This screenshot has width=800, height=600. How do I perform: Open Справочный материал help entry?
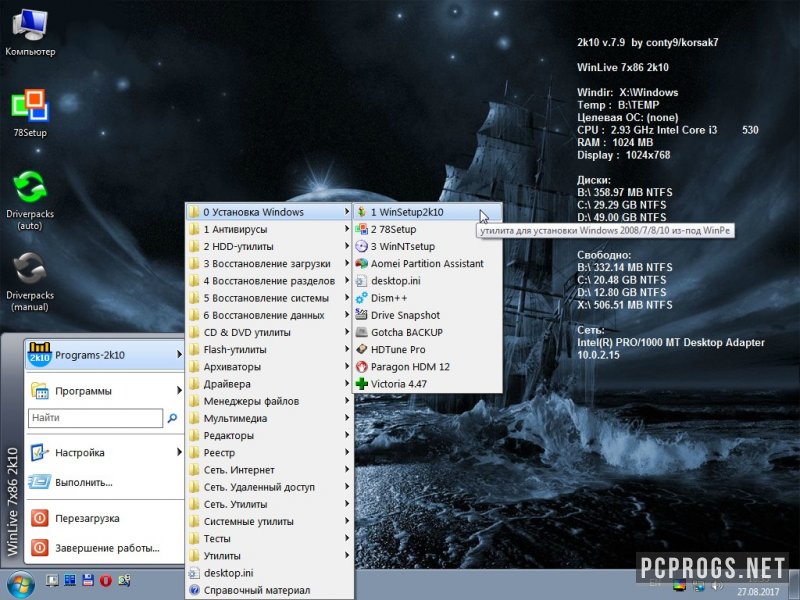pyautogui.click(x=269, y=590)
